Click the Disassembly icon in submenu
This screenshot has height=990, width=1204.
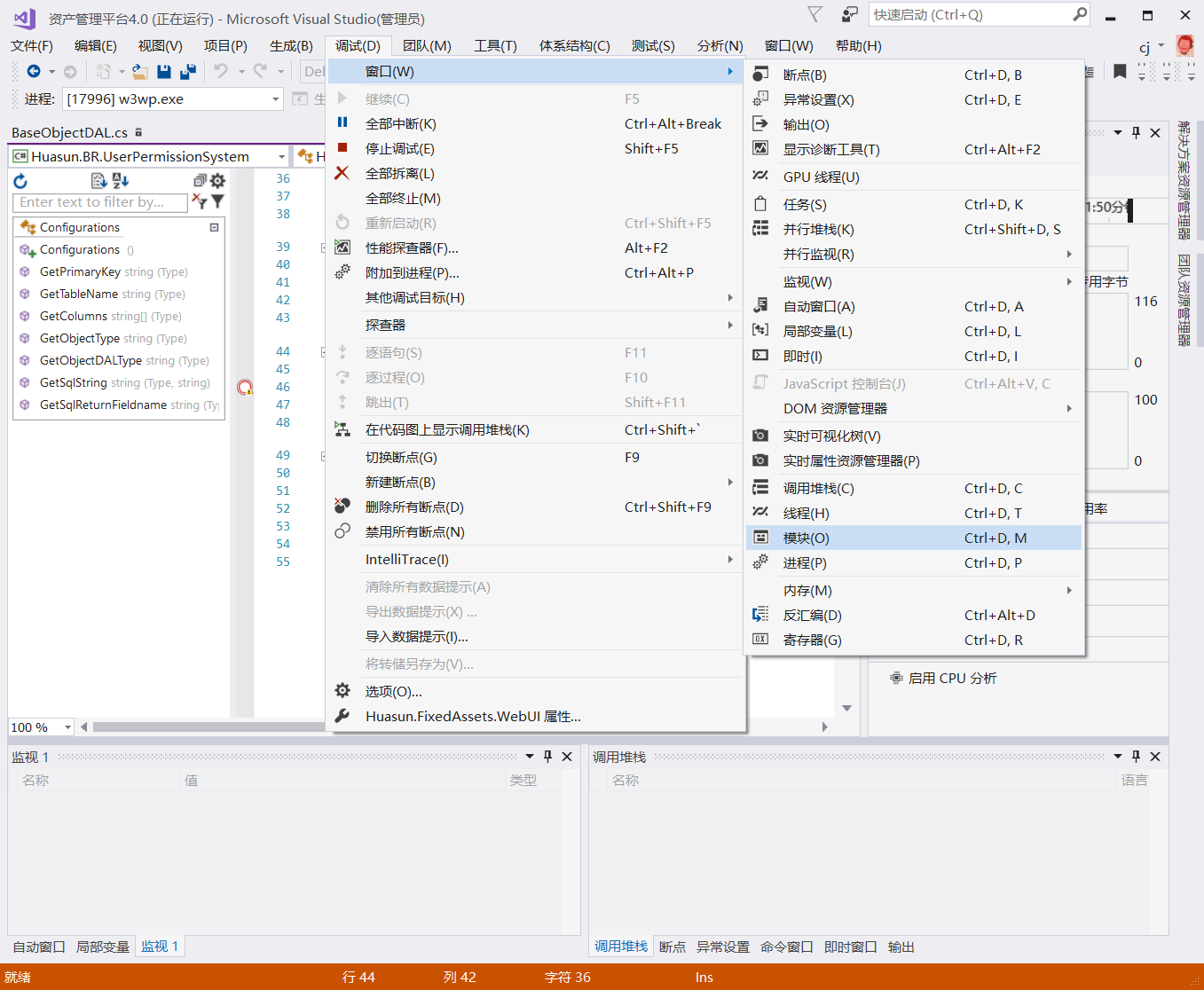click(x=760, y=615)
